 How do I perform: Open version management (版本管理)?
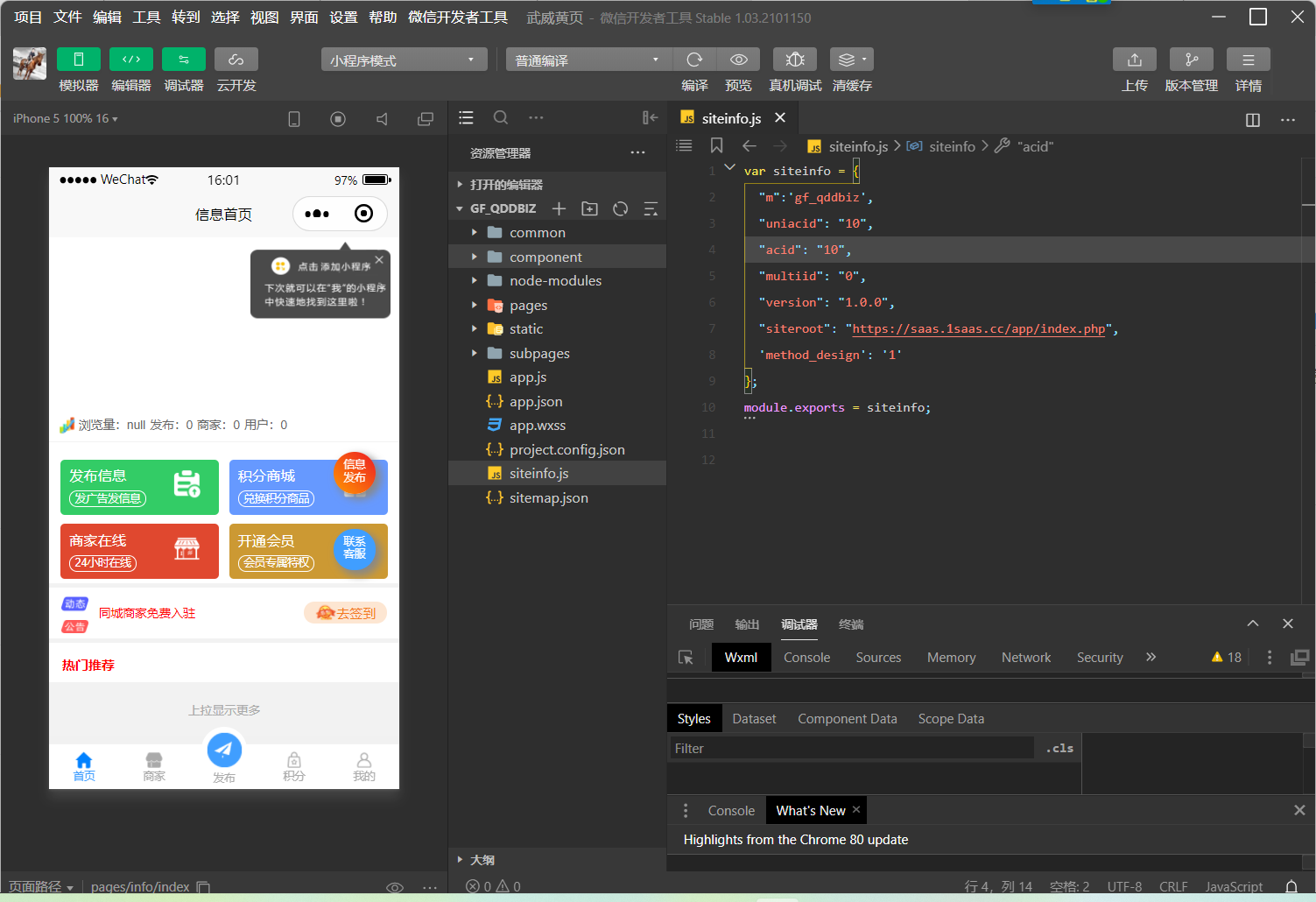click(1192, 59)
